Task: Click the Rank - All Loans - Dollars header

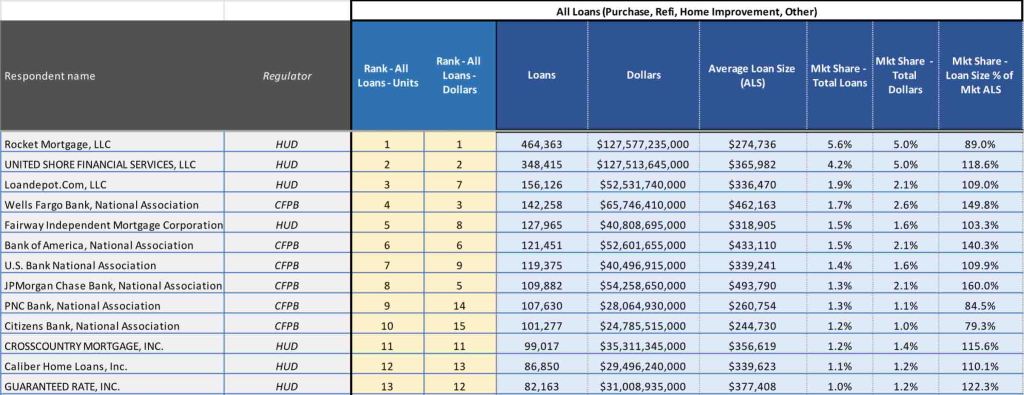Action: click(460, 76)
